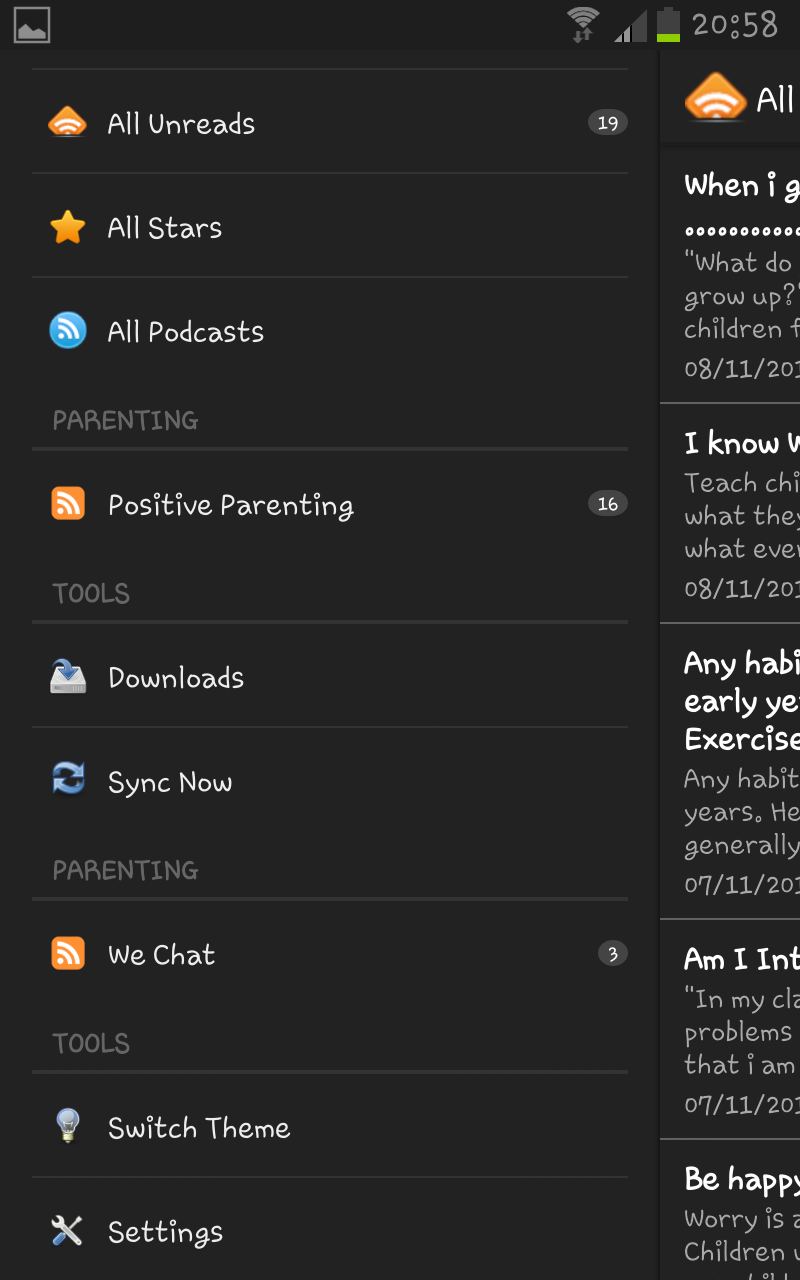The width and height of the screenshot is (800, 1280).
Task: Select All Podcasts from the drawer
Action: [186, 332]
